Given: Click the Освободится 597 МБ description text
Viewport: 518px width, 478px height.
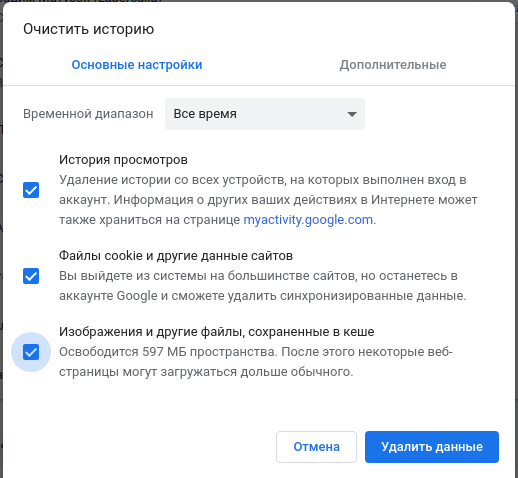Looking at the screenshot, I should tap(256, 362).
